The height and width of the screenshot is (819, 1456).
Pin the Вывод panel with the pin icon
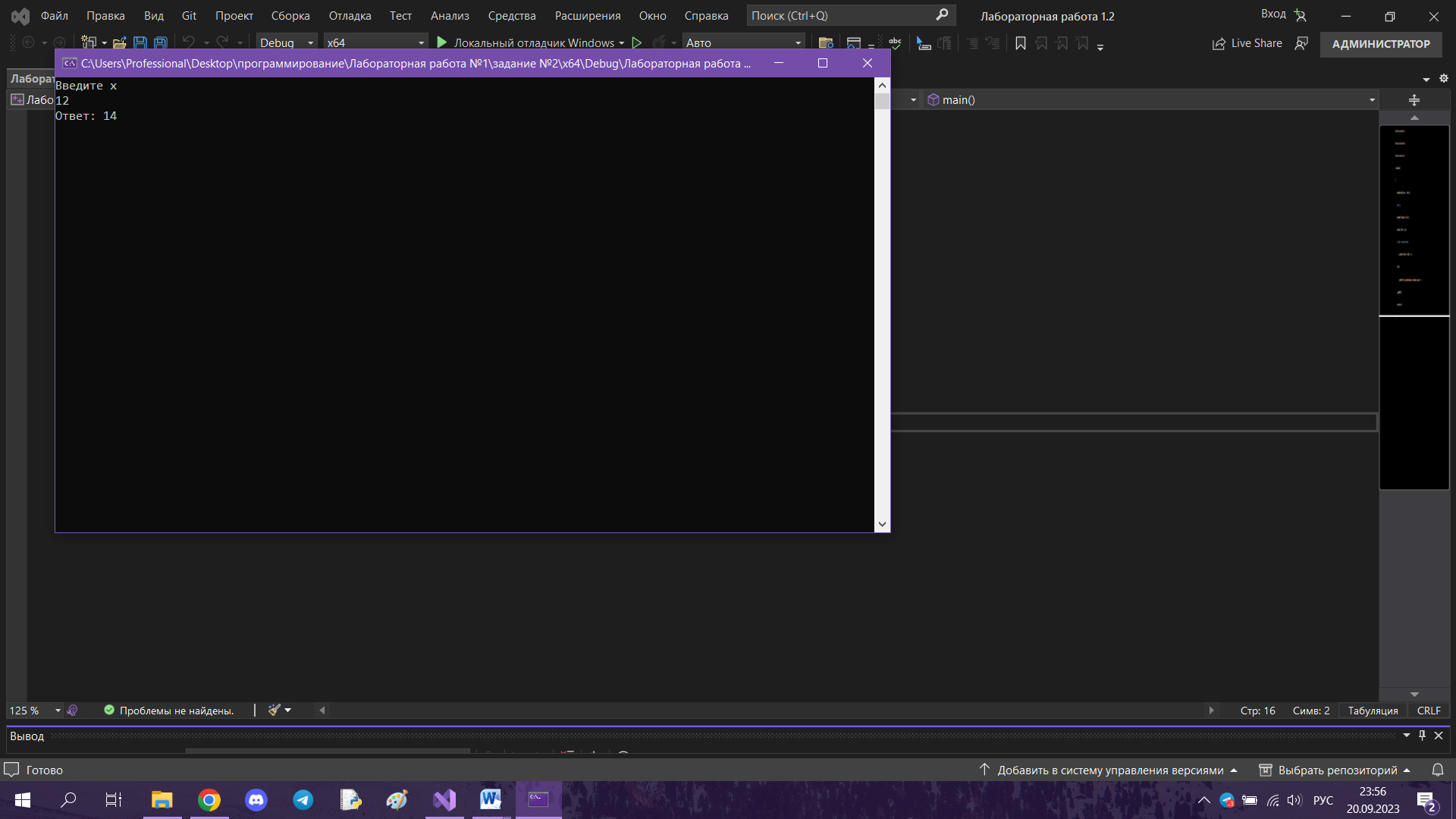pyautogui.click(x=1423, y=736)
